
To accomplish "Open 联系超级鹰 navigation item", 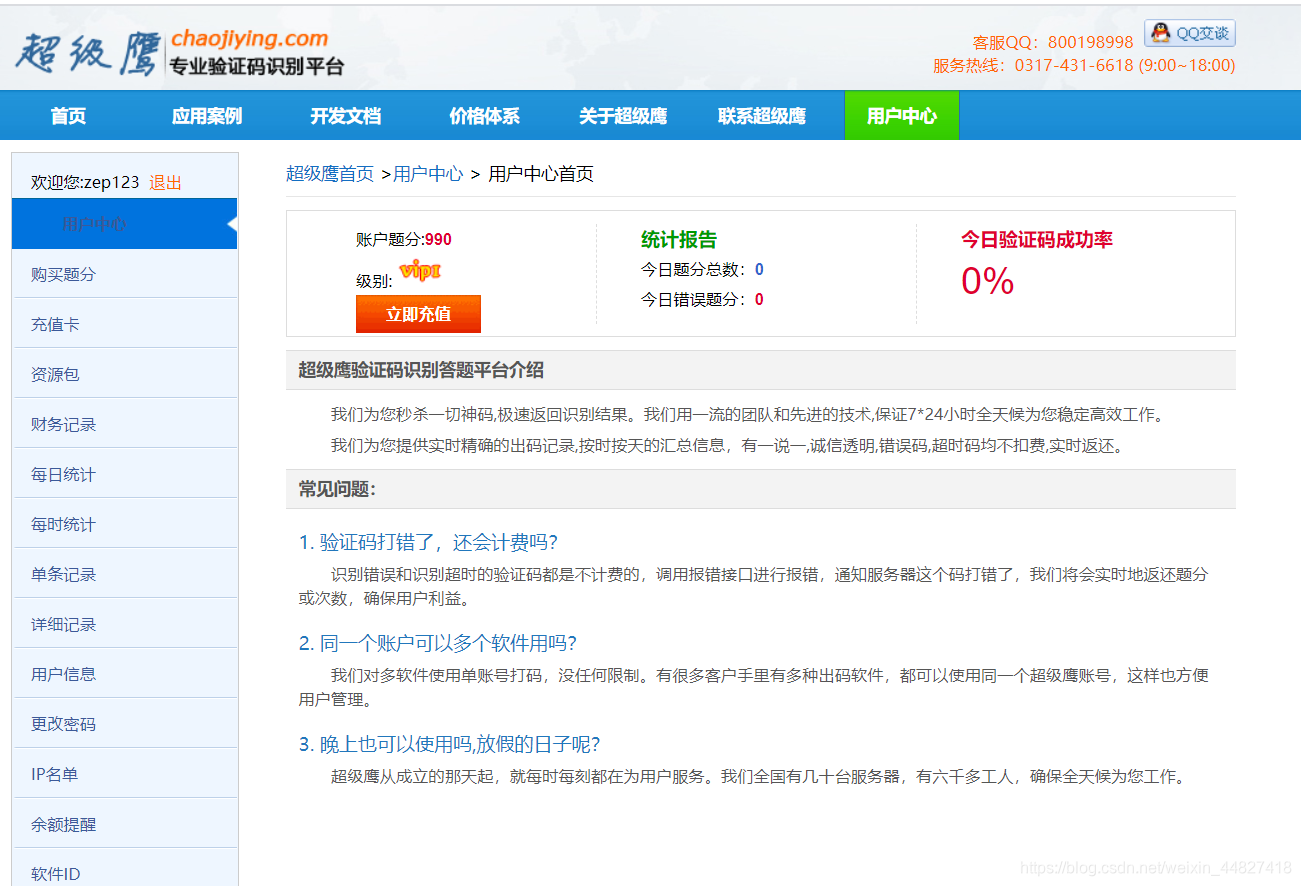I will click(x=762, y=116).
